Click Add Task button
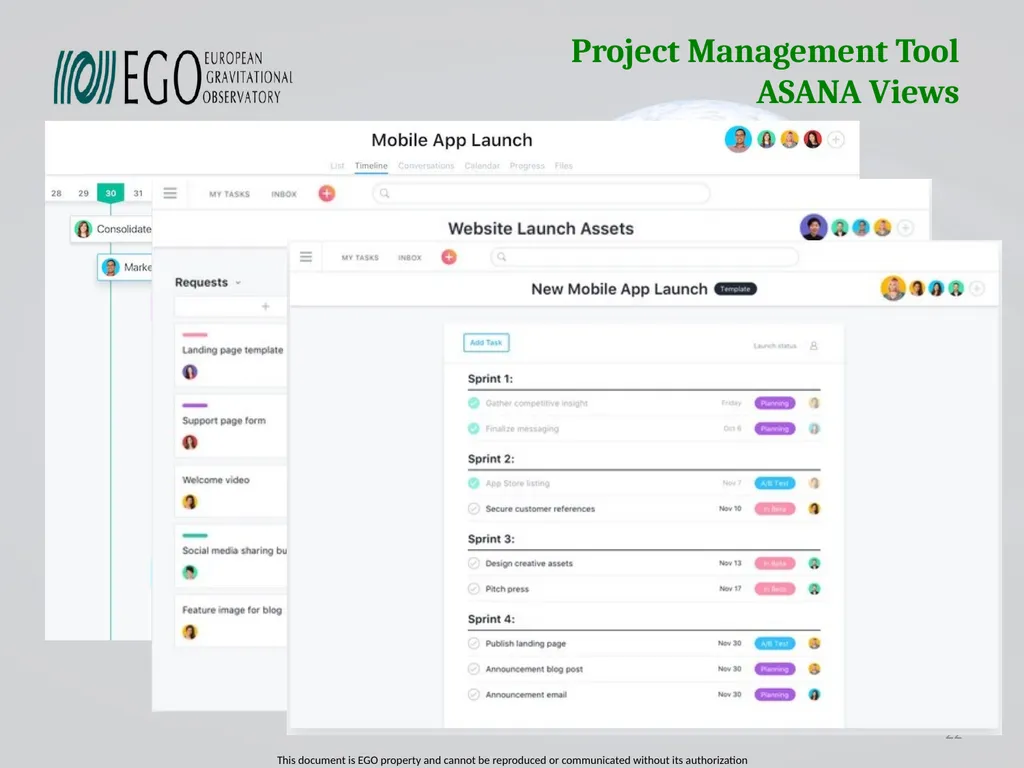The width and height of the screenshot is (1024, 768). coord(486,342)
